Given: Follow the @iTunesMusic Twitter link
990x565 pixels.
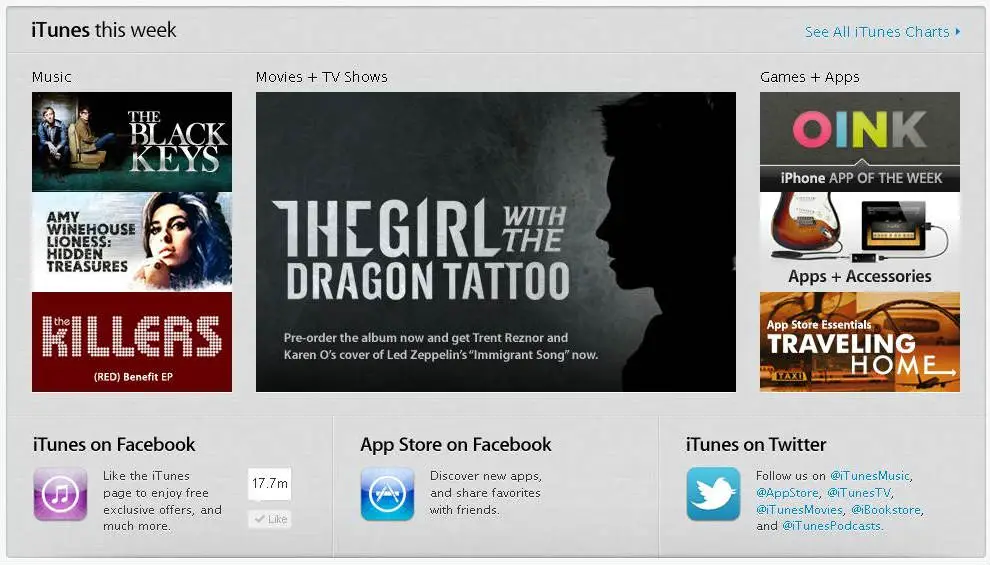Looking at the screenshot, I should coord(870,476).
